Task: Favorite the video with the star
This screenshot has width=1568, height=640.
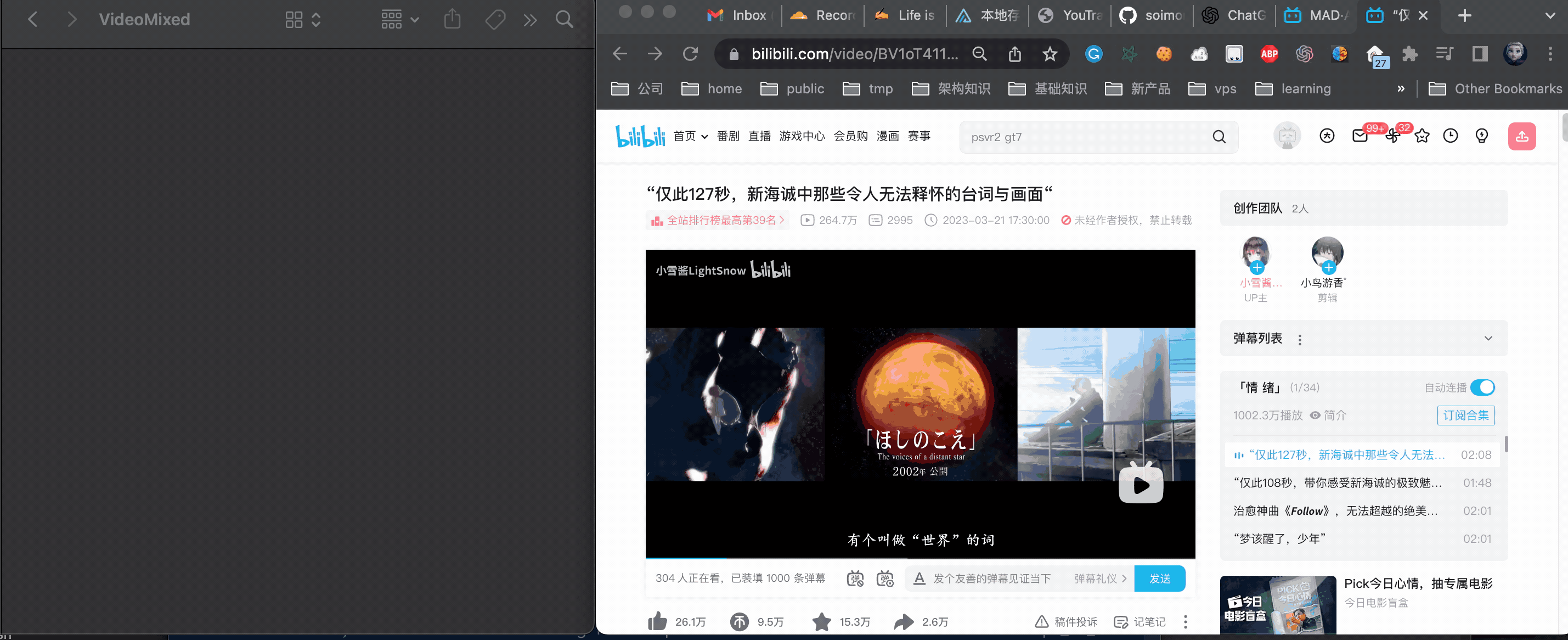Action: point(822,622)
